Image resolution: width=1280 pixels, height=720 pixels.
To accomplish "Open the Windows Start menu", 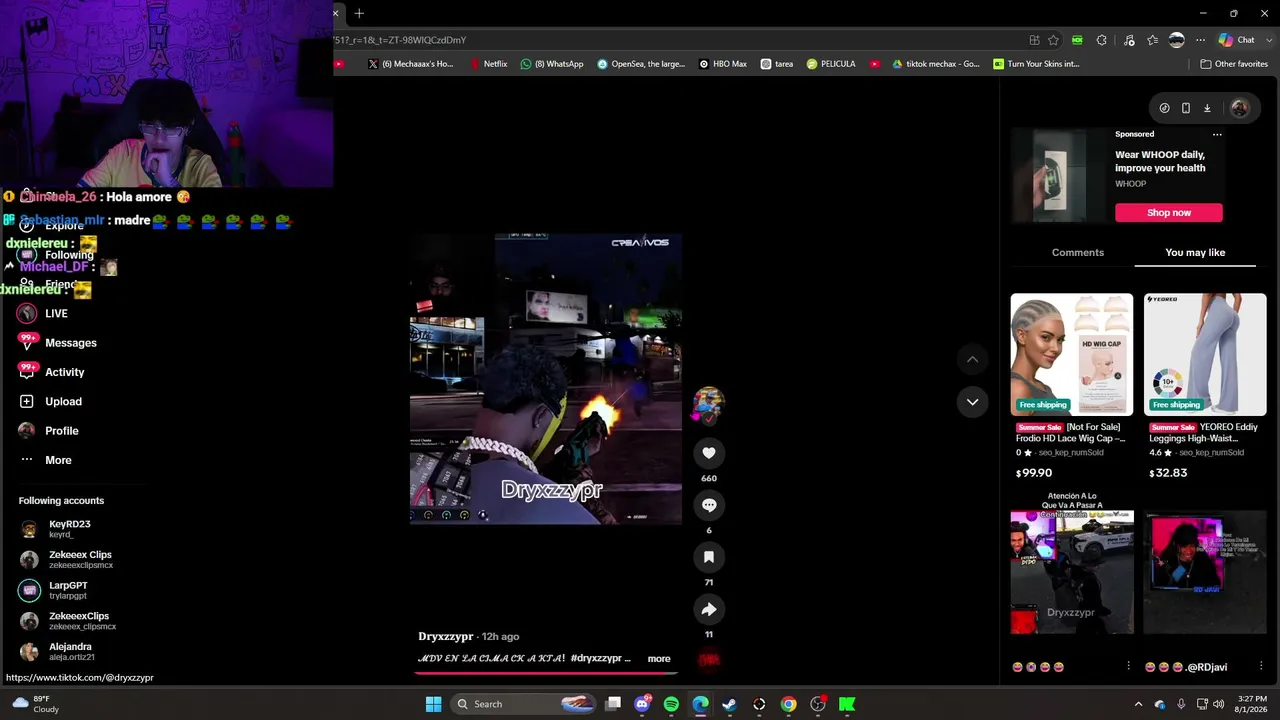I will pyautogui.click(x=433, y=704).
